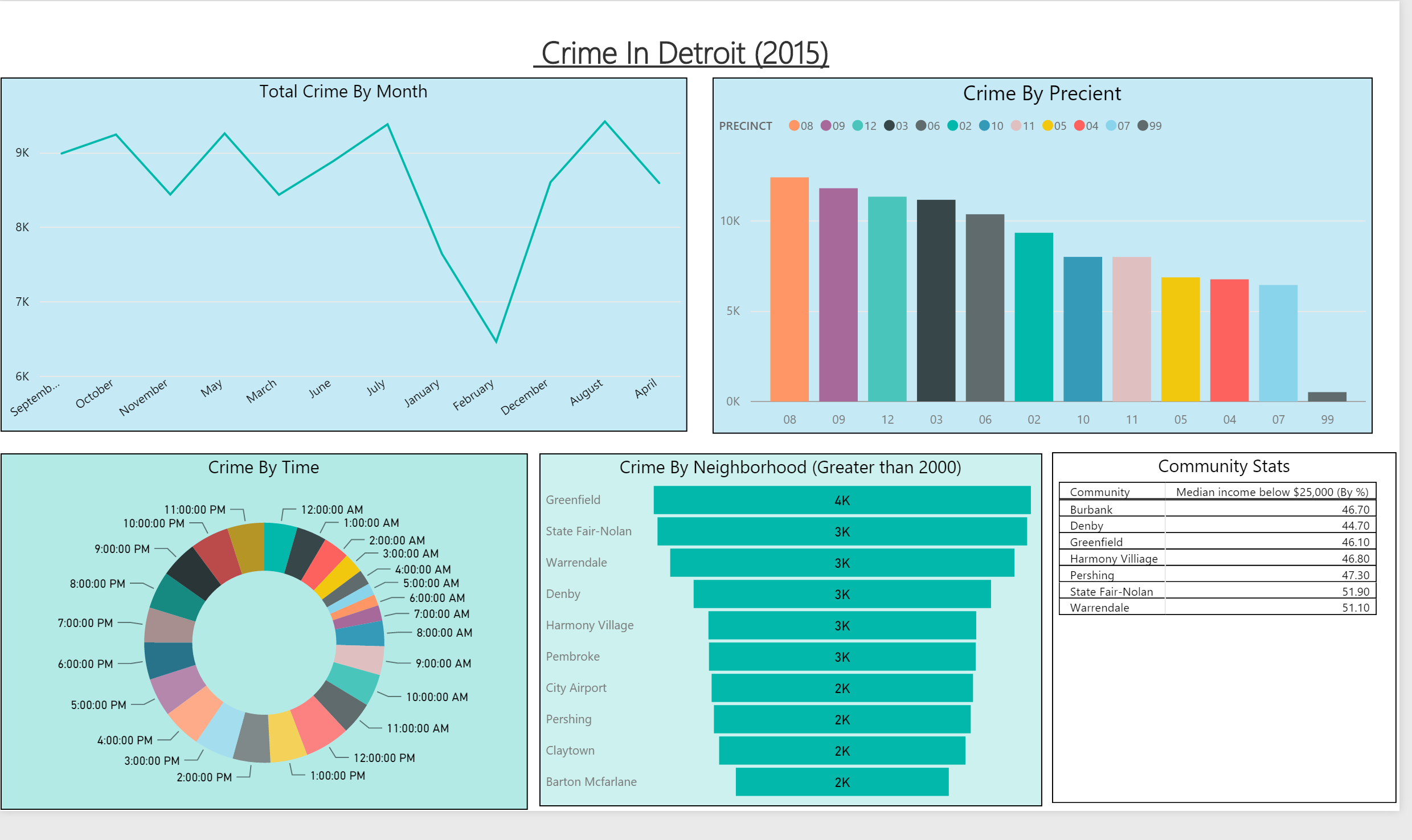
Task: Click the yellow precinct 05 legend dot
Action: 1047,125
